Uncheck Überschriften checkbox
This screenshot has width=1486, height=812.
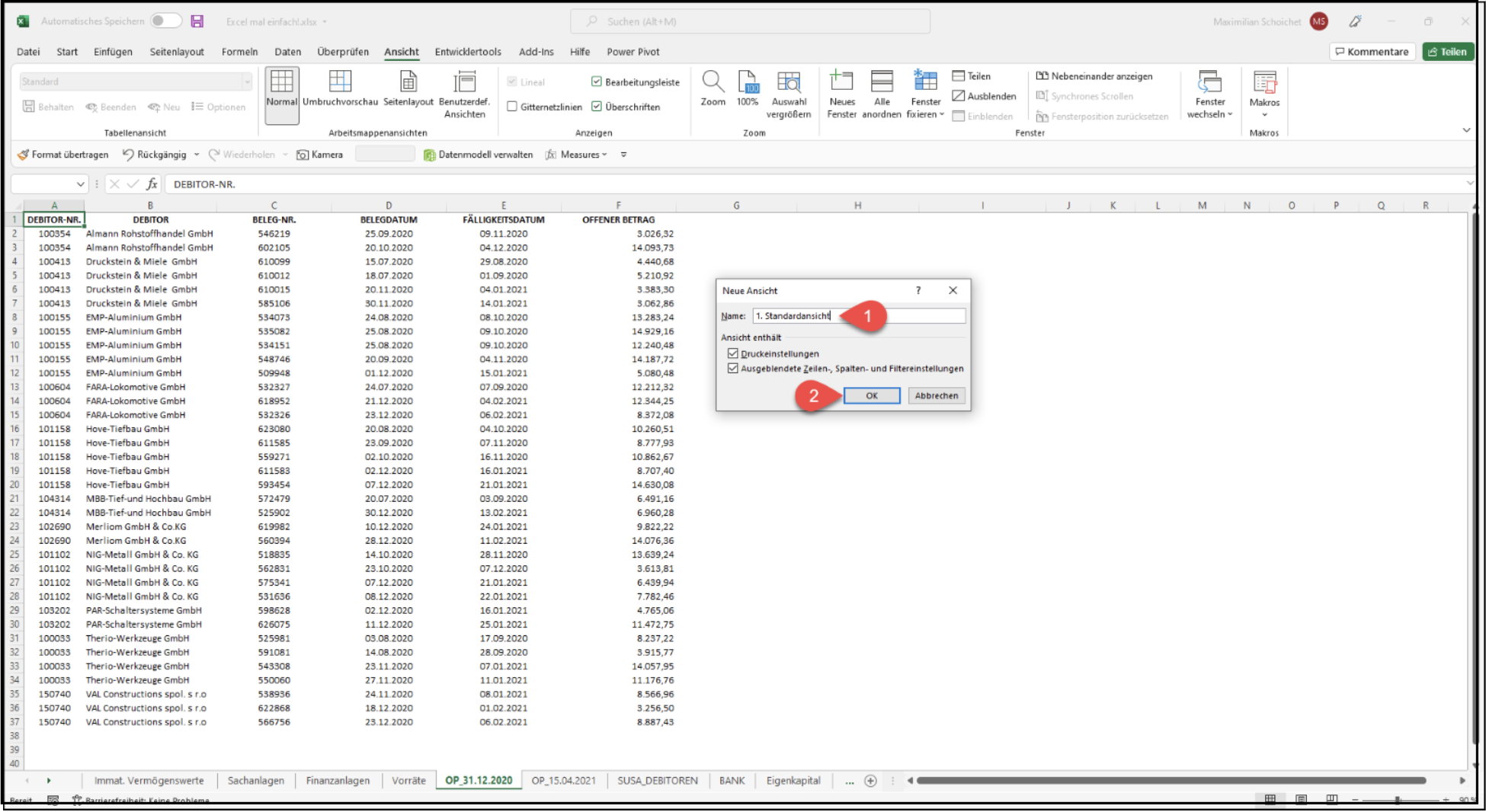point(597,107)
